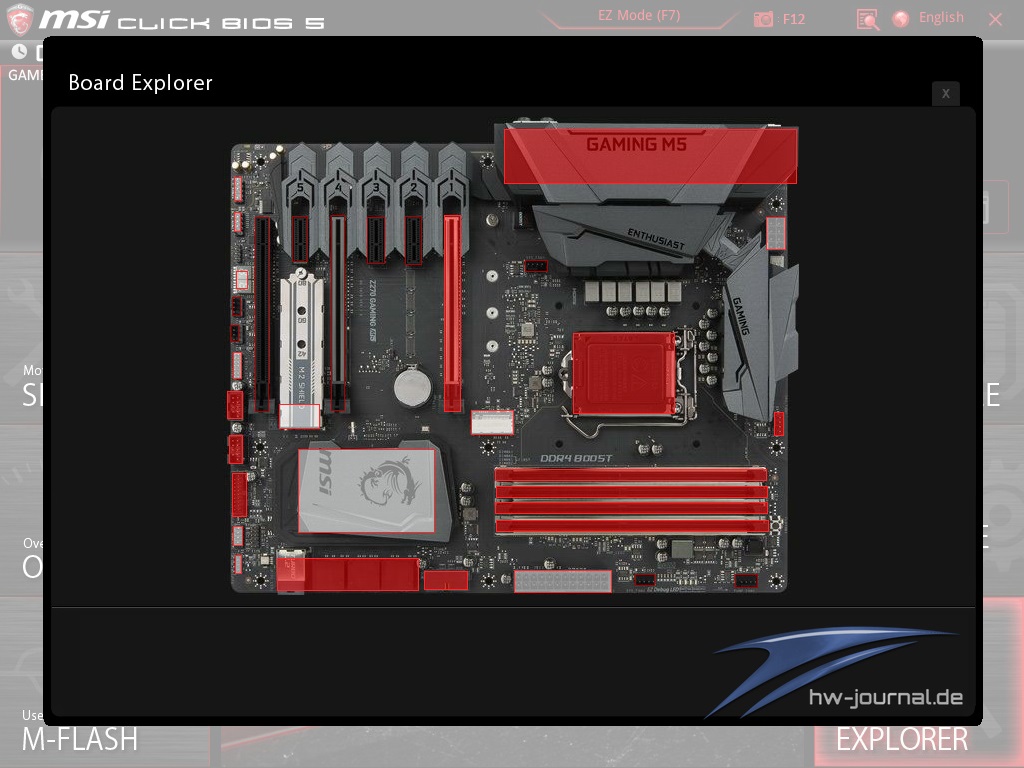Select the red fan header below the GAMING heatsink
The width and height of the screenshot is (1024, 768).
click(778, 423)
